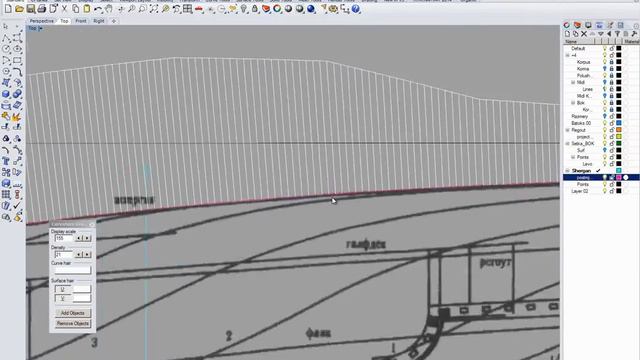Screen dimensions: 640x360
Task: Click the Copy icon in the toolbar
Action: click(x=76, y=9)
